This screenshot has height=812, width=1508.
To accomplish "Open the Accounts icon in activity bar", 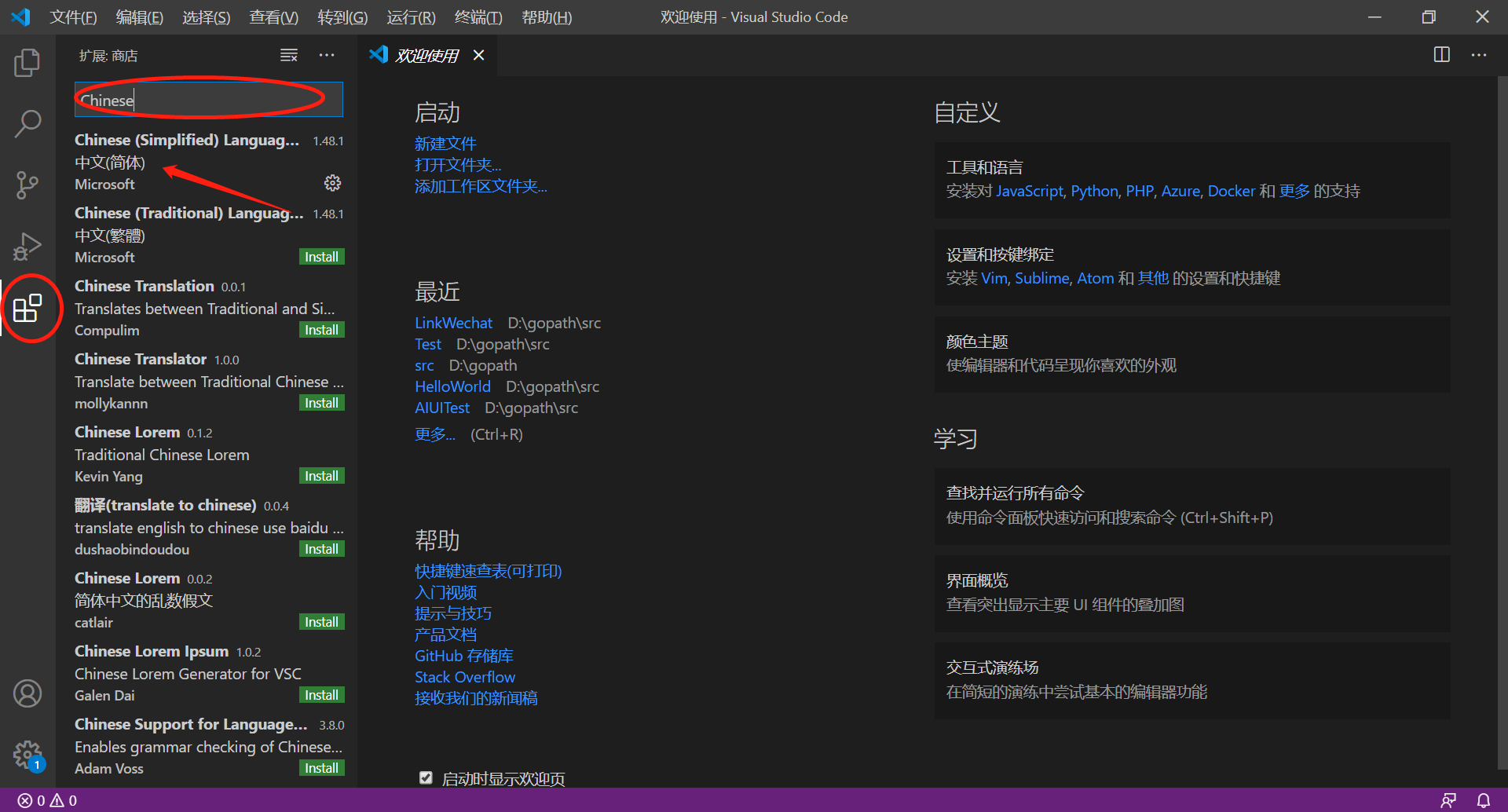I will pyautogui.click(x=27, y=693).
